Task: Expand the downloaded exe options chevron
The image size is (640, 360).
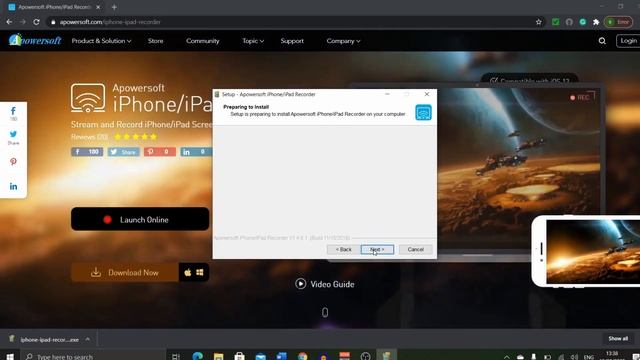Action: pyautogui.click(x=87, y=339)
